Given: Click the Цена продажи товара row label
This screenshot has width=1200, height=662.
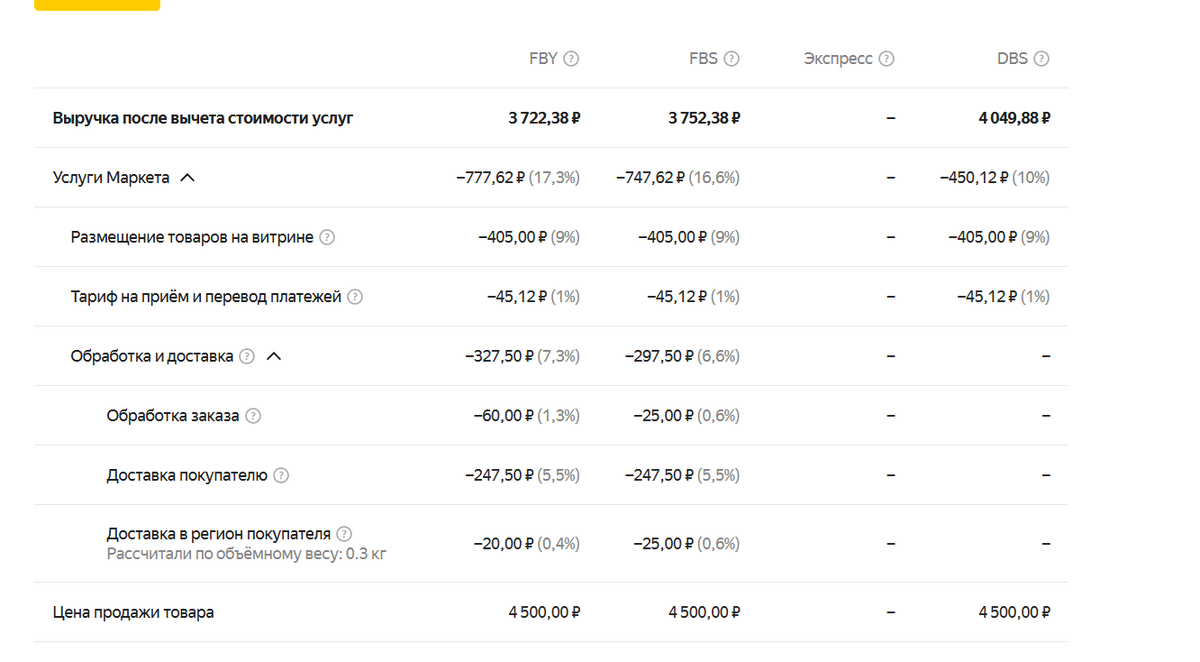Looking at the screenshot, I should click(x=133, y=612).
